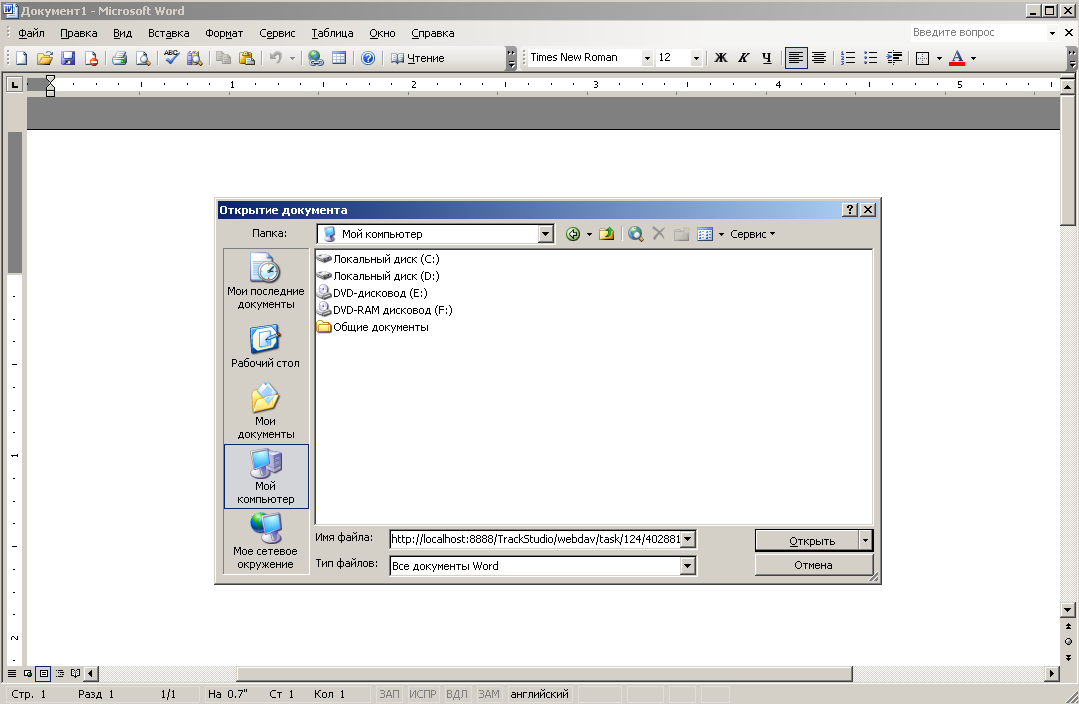Open Мое сетевое окружение location
Viewport: 1079px width, 704px height.
point(265,540)
